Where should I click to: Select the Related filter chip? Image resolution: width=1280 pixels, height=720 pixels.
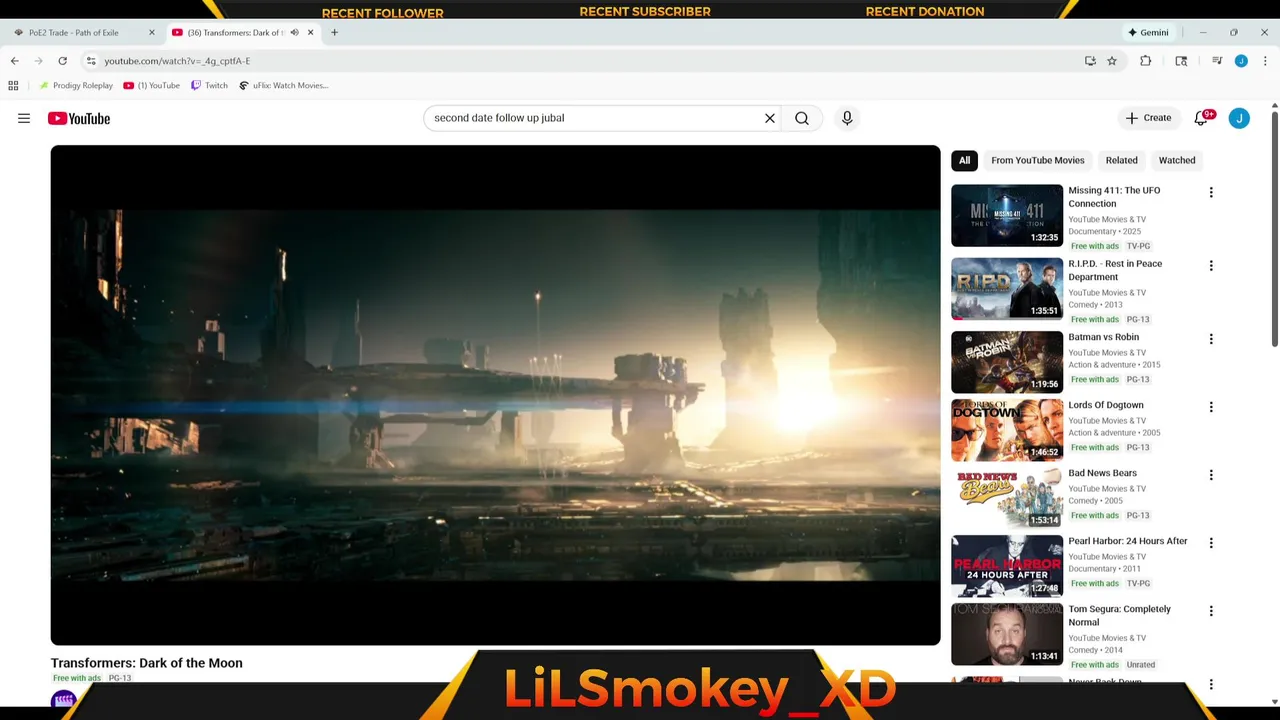(1121, 160)
